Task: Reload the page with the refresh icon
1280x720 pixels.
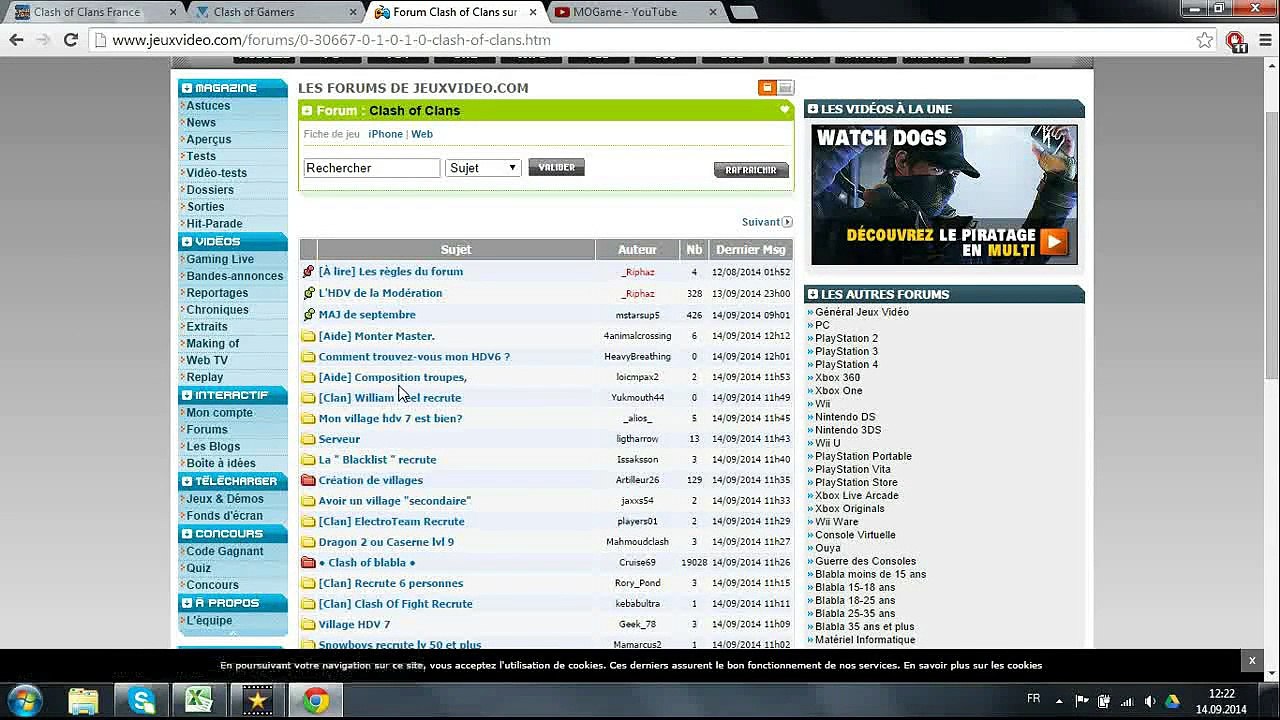Action: tap(70, 40)
